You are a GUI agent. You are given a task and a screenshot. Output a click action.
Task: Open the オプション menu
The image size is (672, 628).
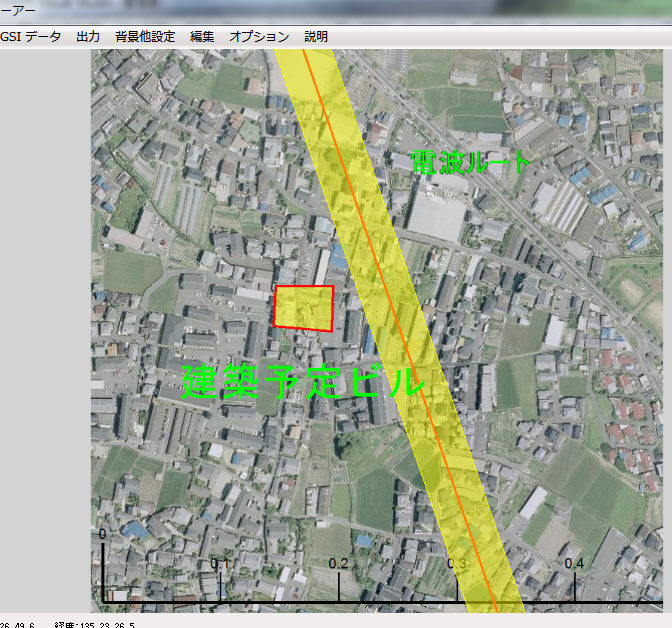coord(259,36)
